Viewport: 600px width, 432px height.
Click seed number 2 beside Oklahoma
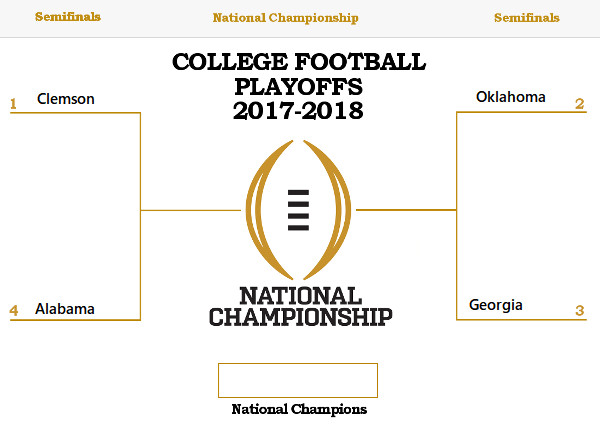point(580,104)
